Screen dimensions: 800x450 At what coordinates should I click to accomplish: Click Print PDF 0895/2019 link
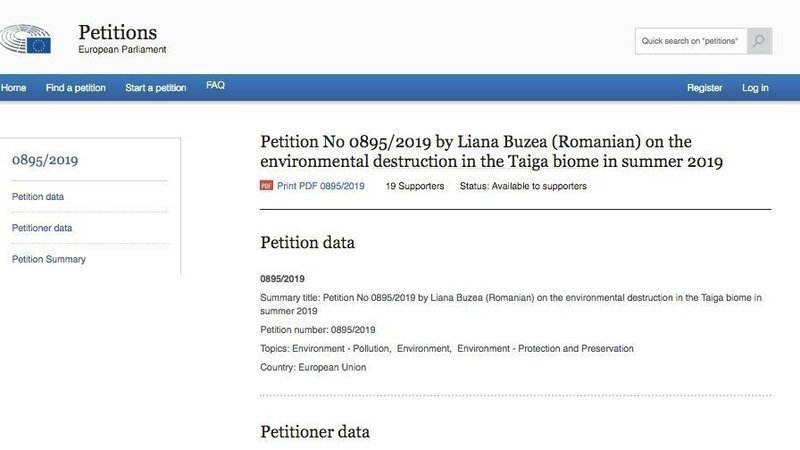pos(320,186)
